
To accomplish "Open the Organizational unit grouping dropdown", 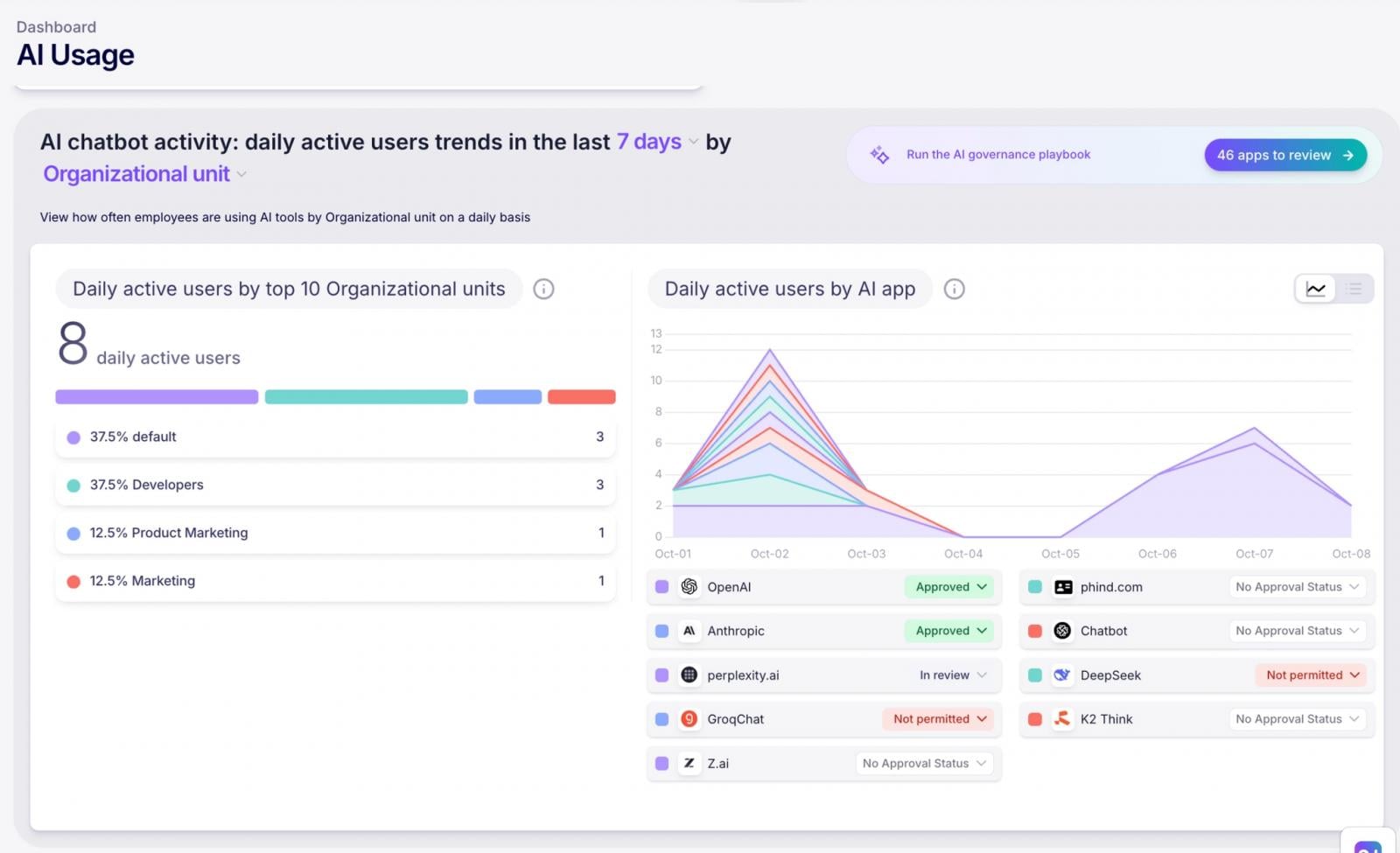I will [x=137, y=173].
